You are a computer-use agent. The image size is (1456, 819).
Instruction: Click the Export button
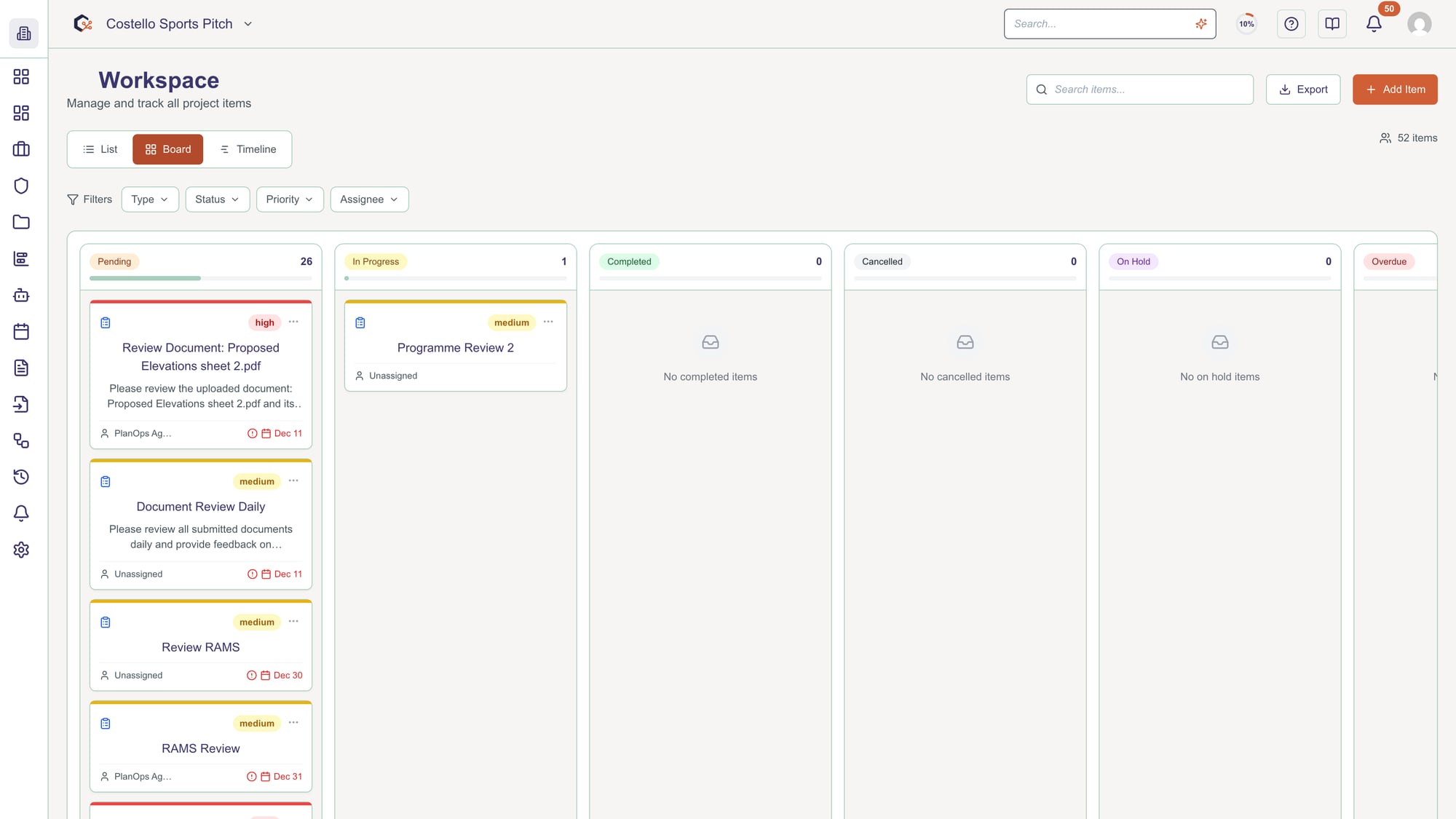tap(1302, 90)
